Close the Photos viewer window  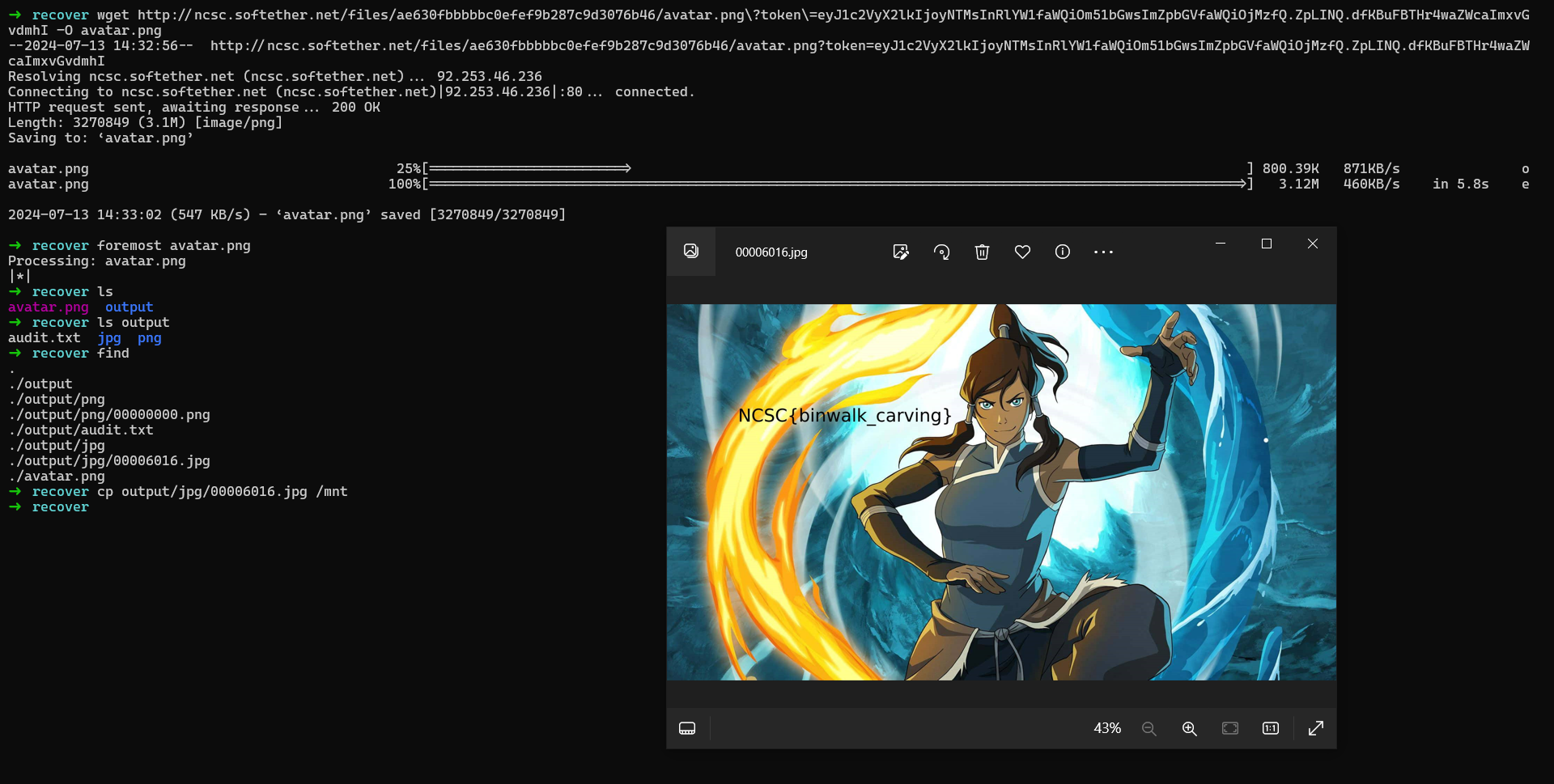pos(1313,244)
